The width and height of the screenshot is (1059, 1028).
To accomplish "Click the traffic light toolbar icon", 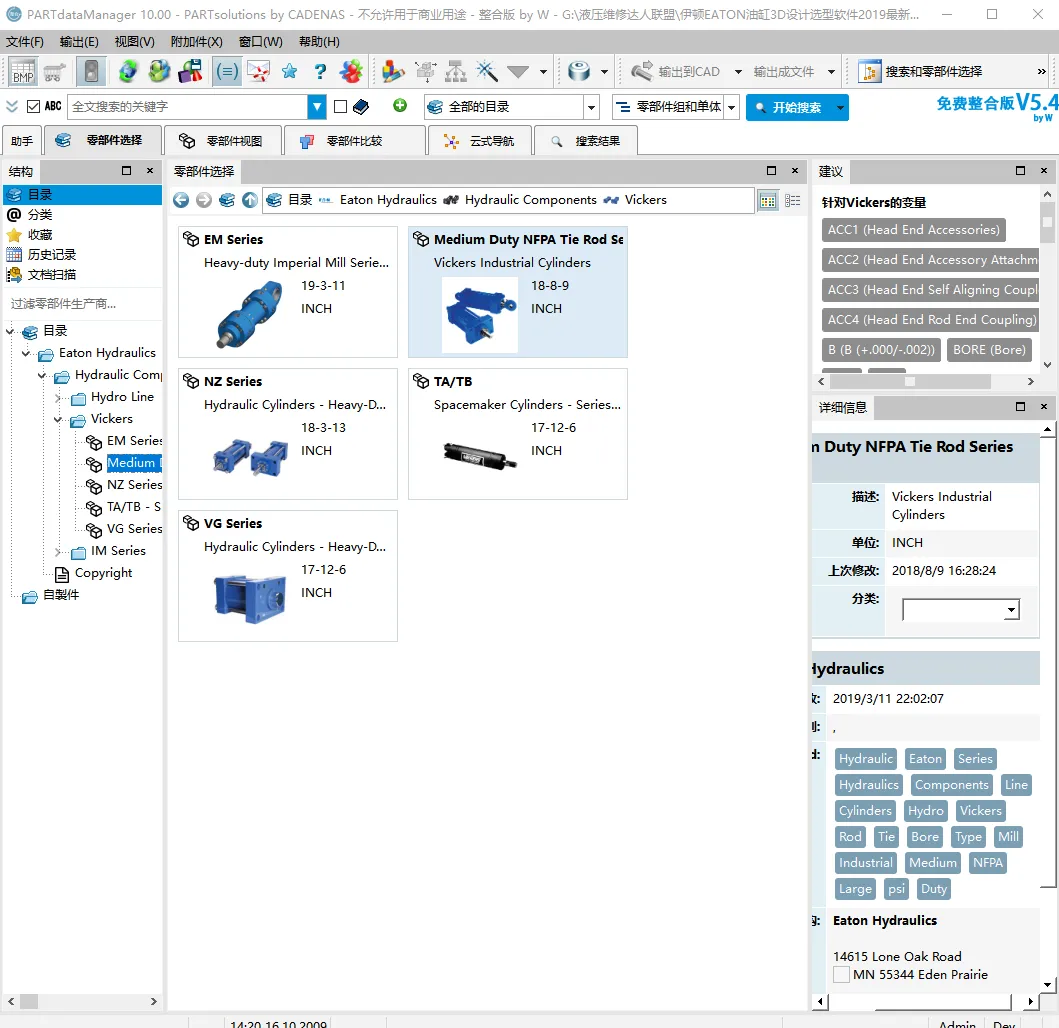I will pyautogui.click(x=91, y=71).
